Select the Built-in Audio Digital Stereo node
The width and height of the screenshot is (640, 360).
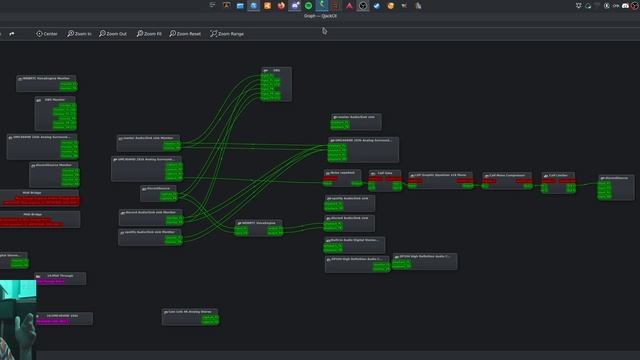354,244
